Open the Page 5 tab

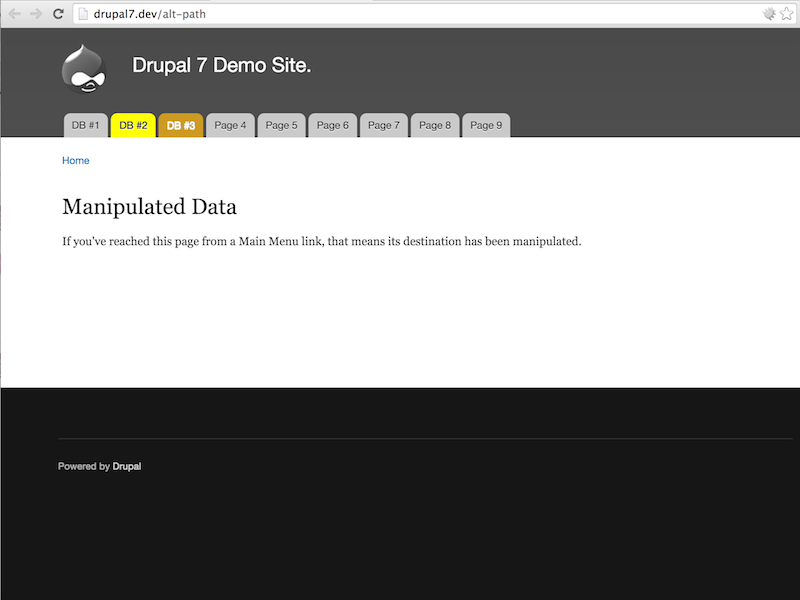coord(281,125)
